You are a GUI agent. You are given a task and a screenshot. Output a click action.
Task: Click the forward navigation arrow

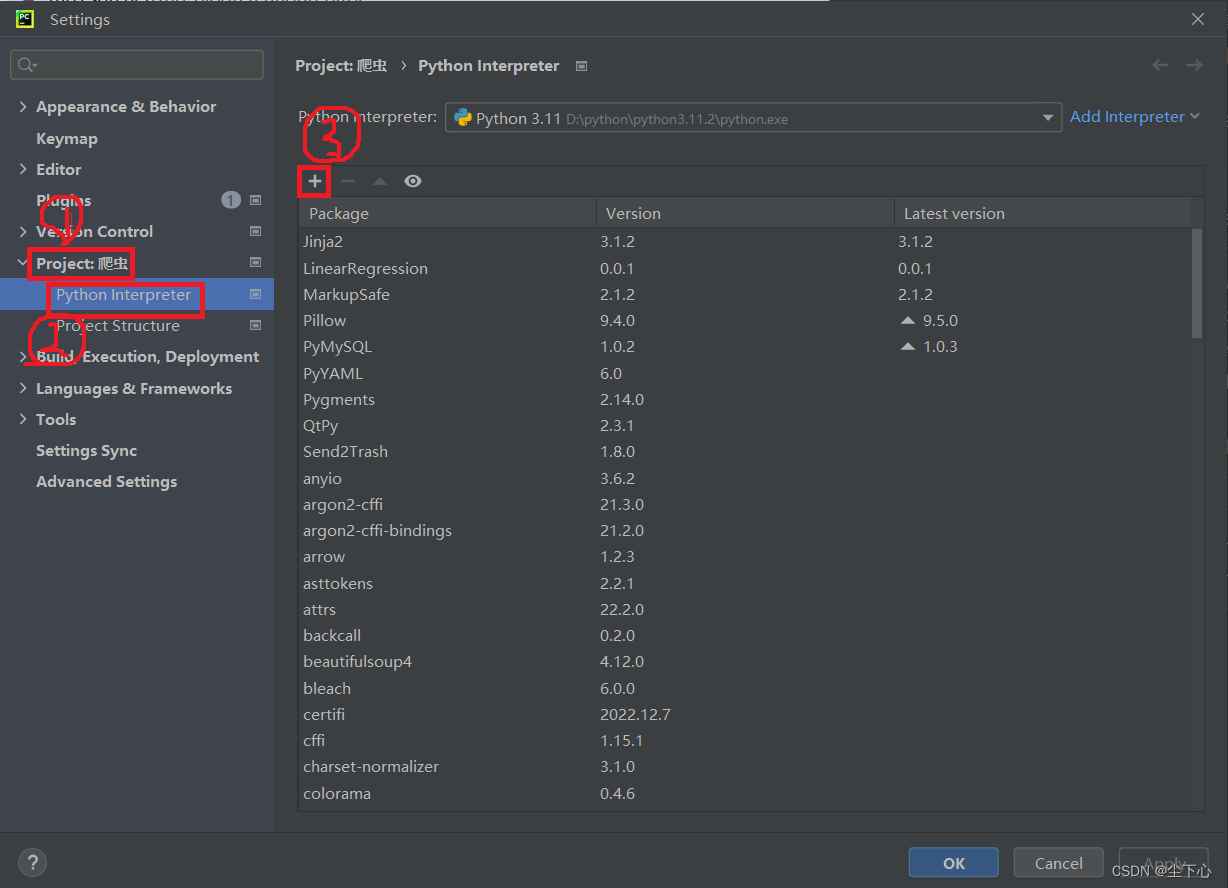[1194, 65]
